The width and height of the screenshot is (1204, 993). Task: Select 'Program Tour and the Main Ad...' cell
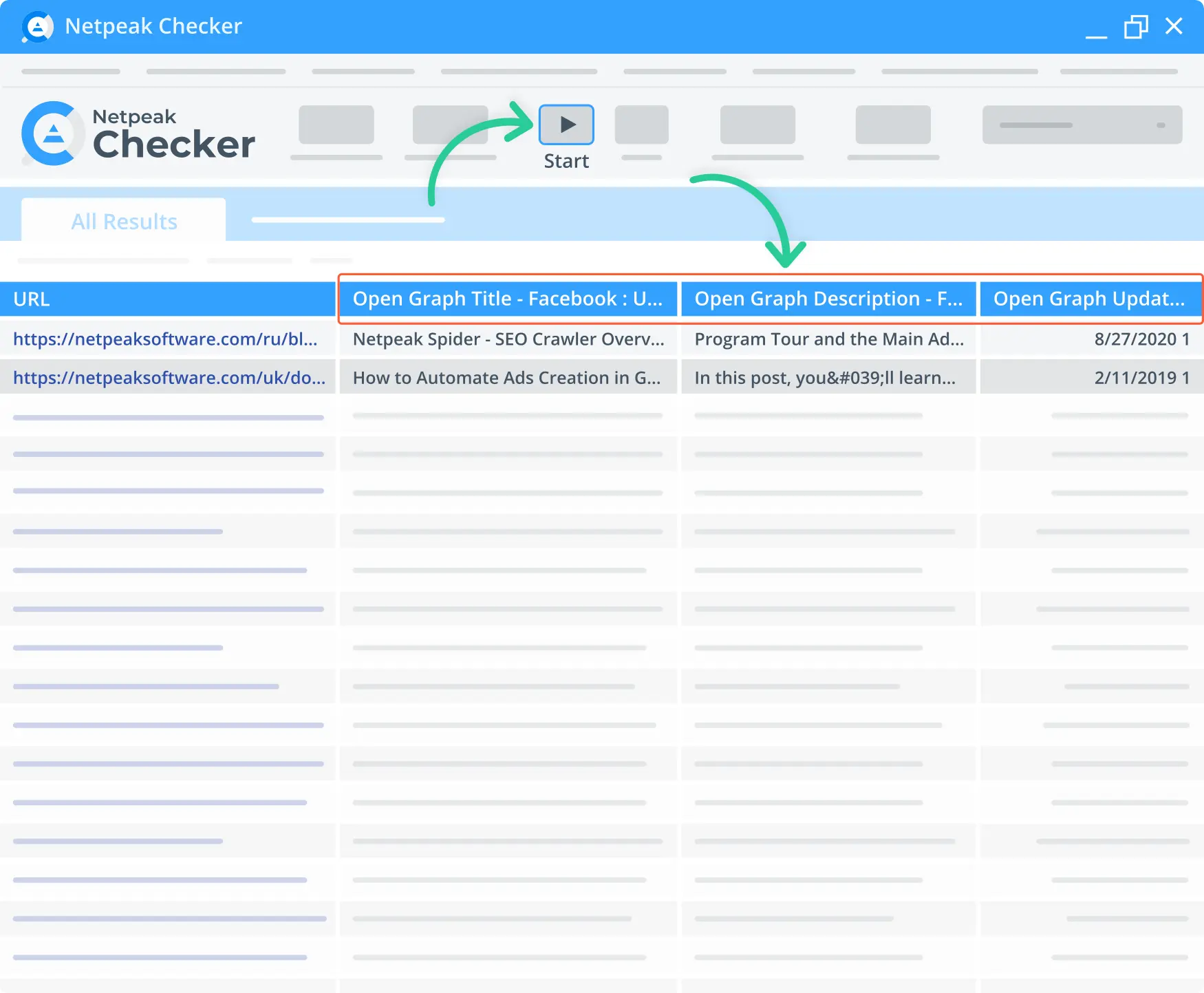click(828, 339)
